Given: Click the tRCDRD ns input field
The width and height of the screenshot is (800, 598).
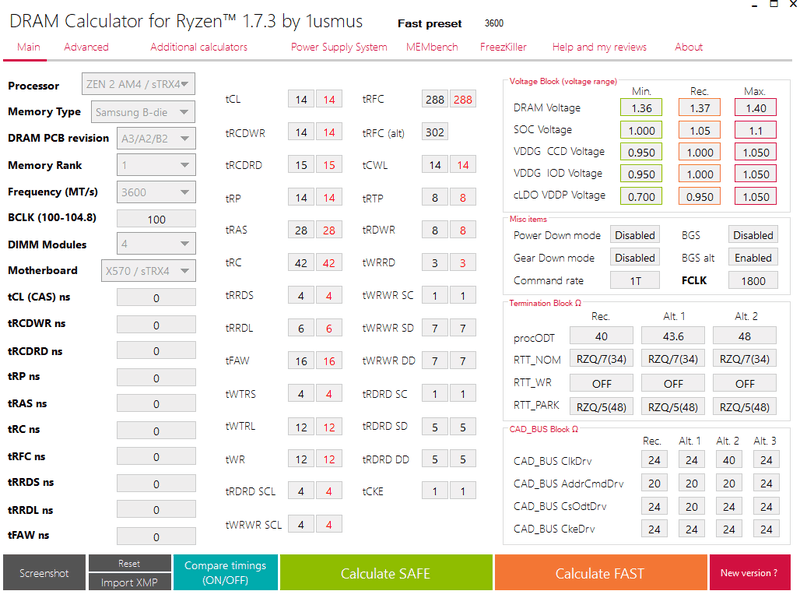Looking at the screenshot, I should 156,351.
